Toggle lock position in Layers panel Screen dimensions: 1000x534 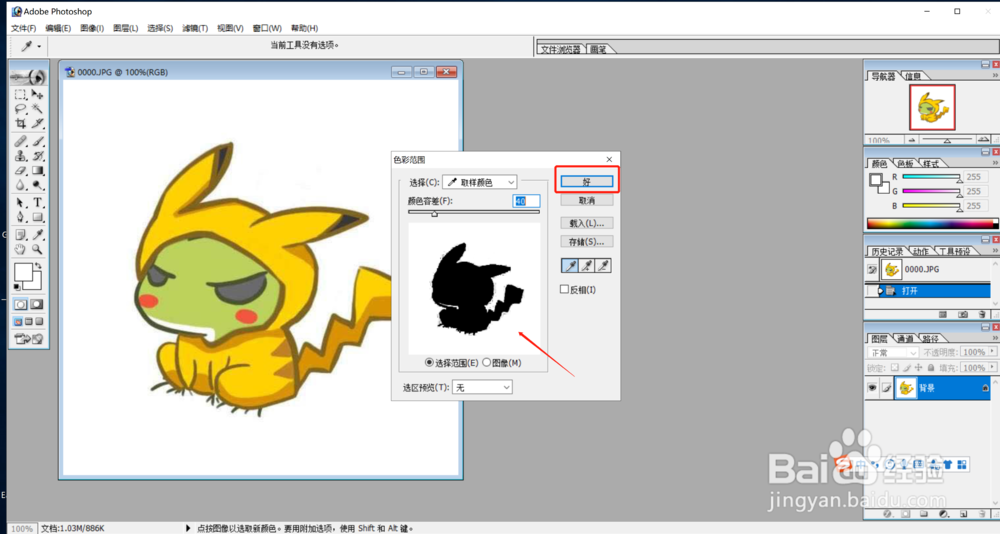point(918,368)
